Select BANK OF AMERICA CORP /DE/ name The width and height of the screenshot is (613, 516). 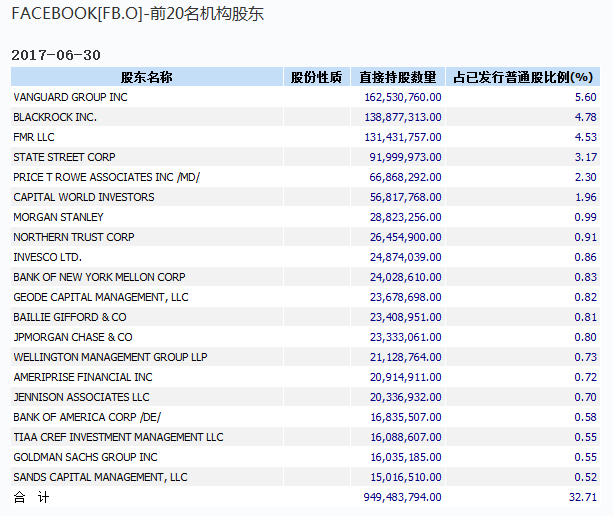pyautogui.click(x=87, y=417)
